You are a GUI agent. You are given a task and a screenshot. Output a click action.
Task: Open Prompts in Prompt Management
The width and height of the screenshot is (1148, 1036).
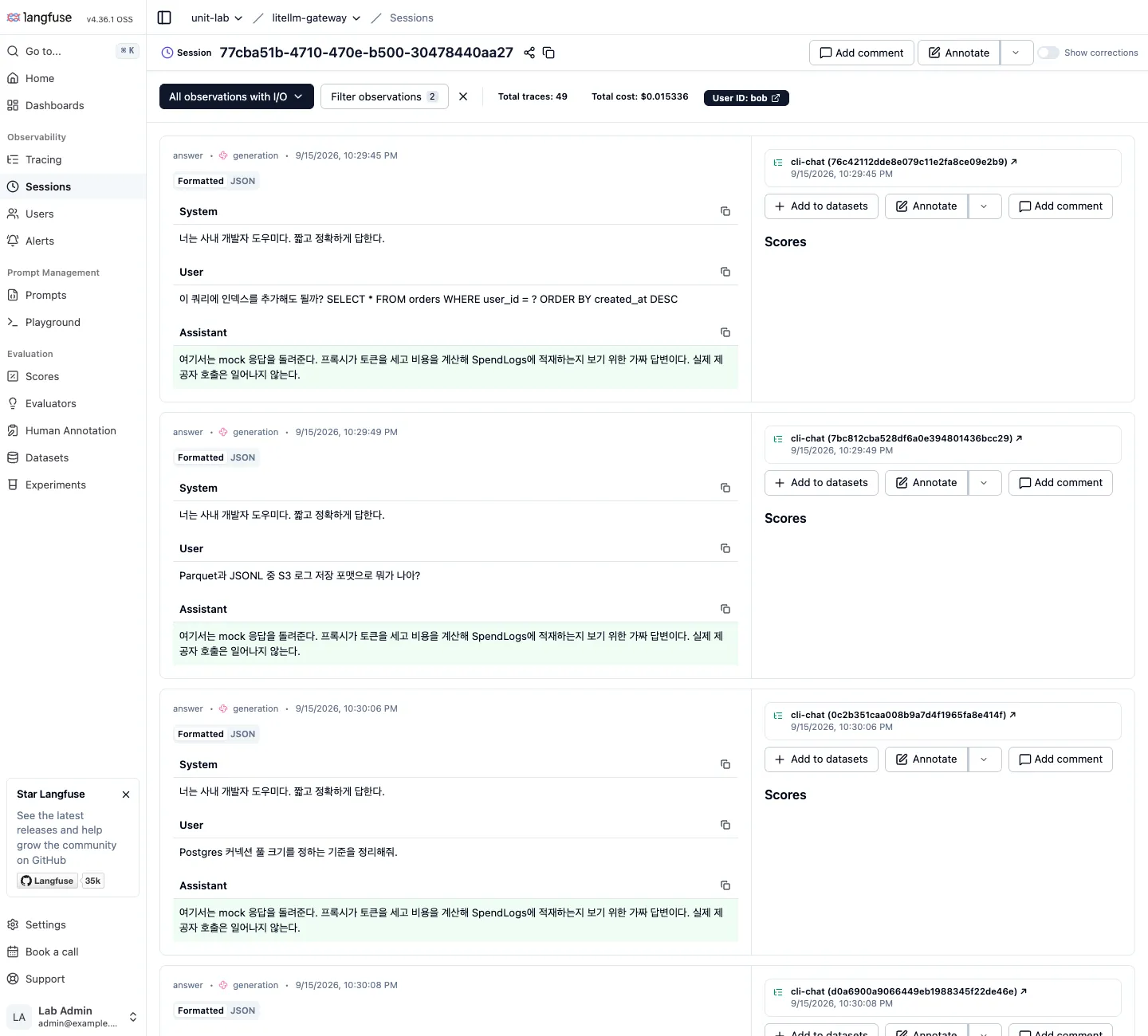[x=73, y=295]
